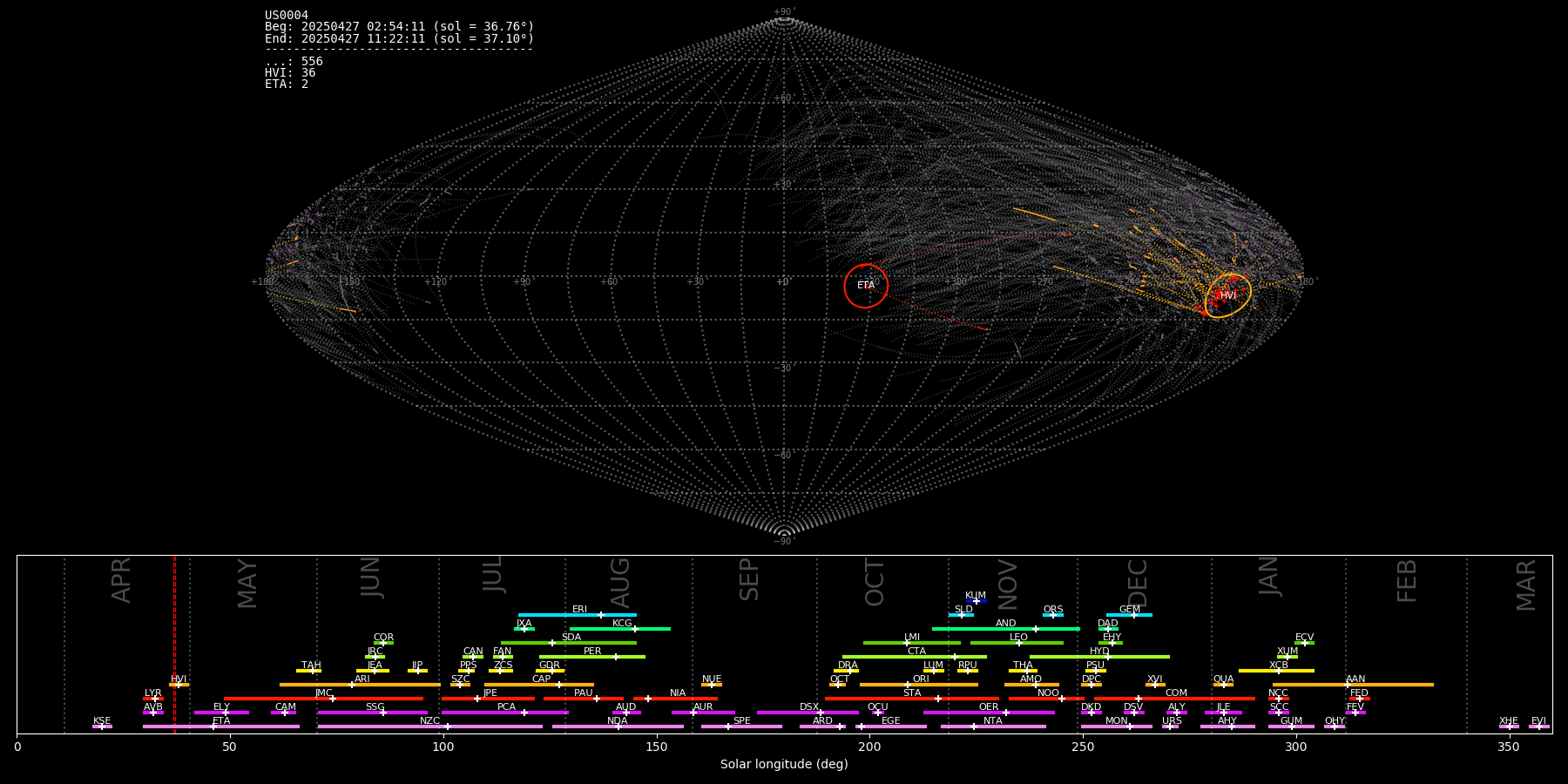Click the APR month label
Image resolution: width=1568 pixels, height=784 pixels.
coord(122,580)
